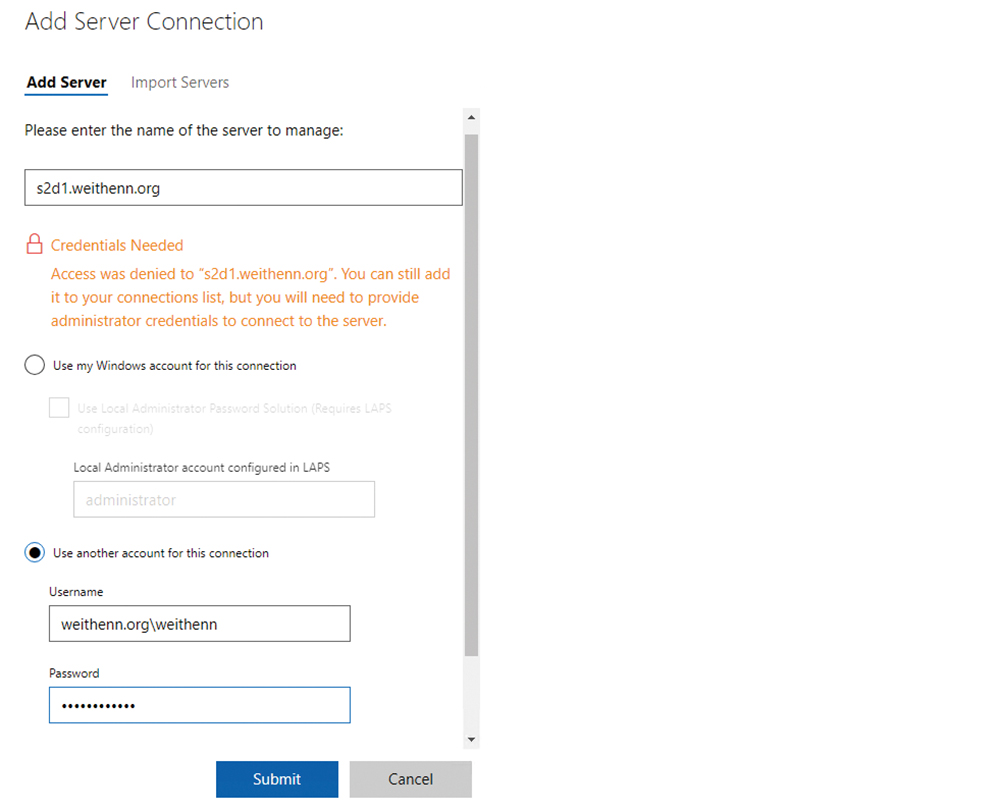
Task: Click into the Password field
Action: coord(200,705)
